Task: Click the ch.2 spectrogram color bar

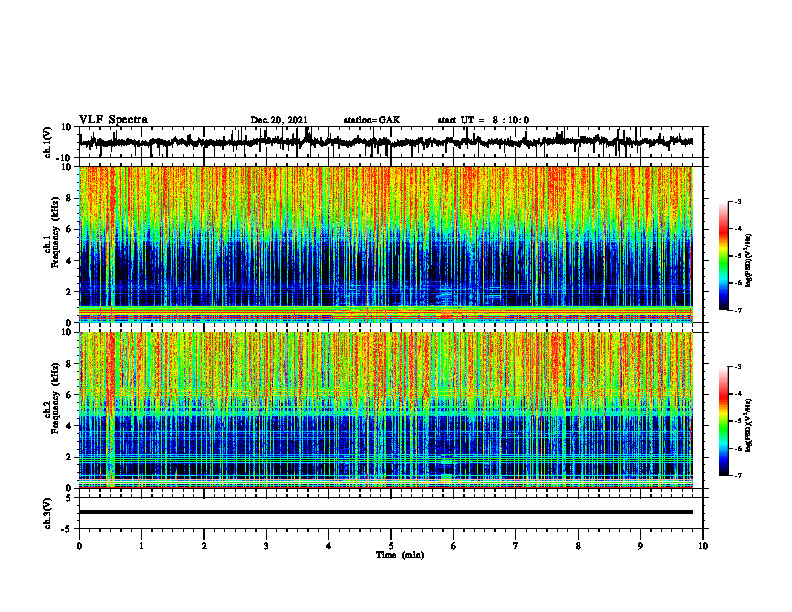Action: 723,421
